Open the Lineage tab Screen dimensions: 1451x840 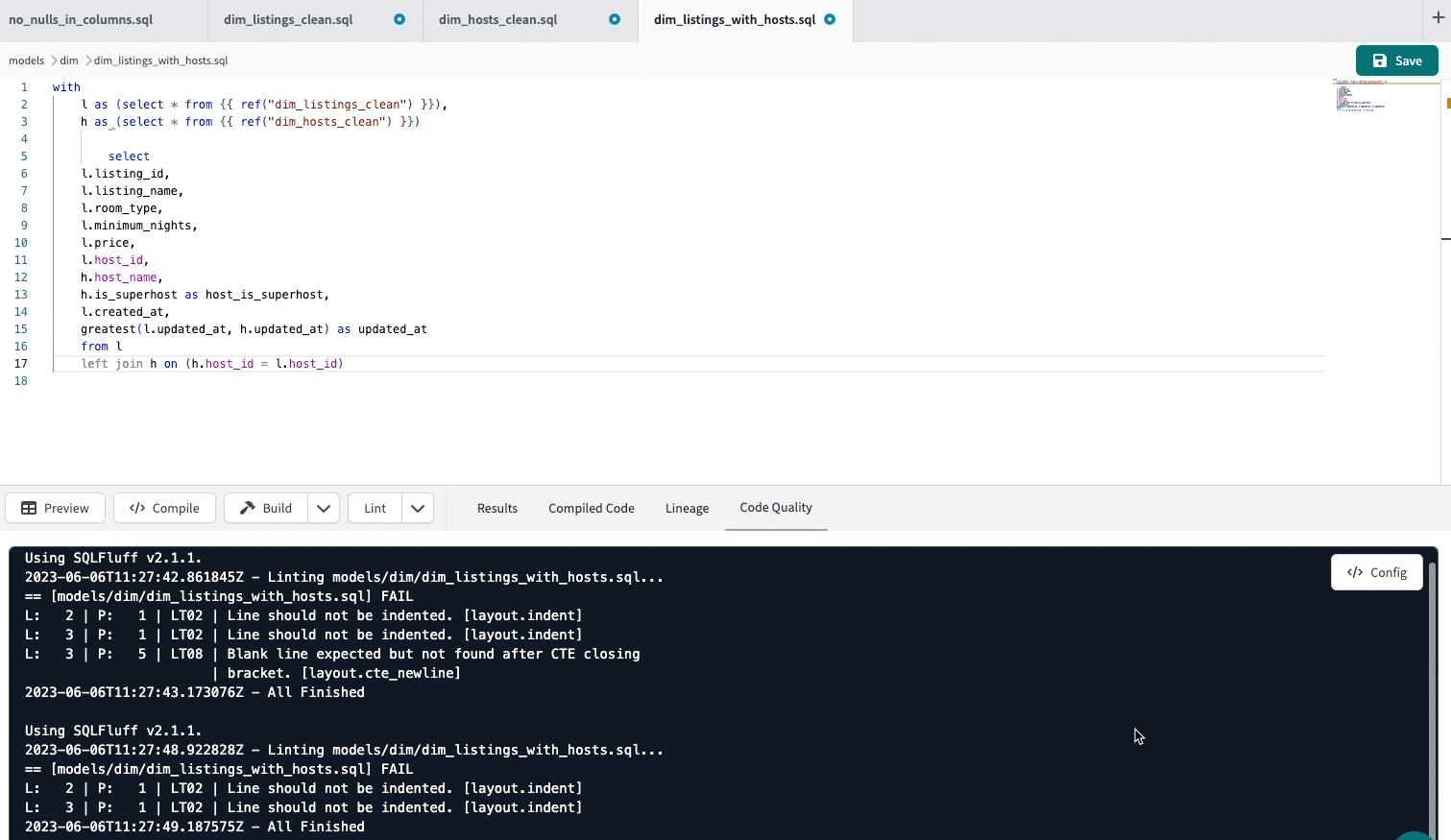tap(687, 508)
